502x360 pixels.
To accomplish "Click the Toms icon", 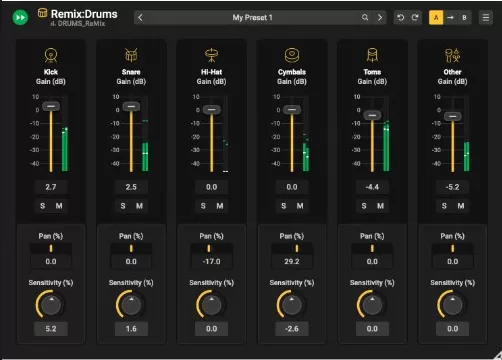I will click(372, 55).
